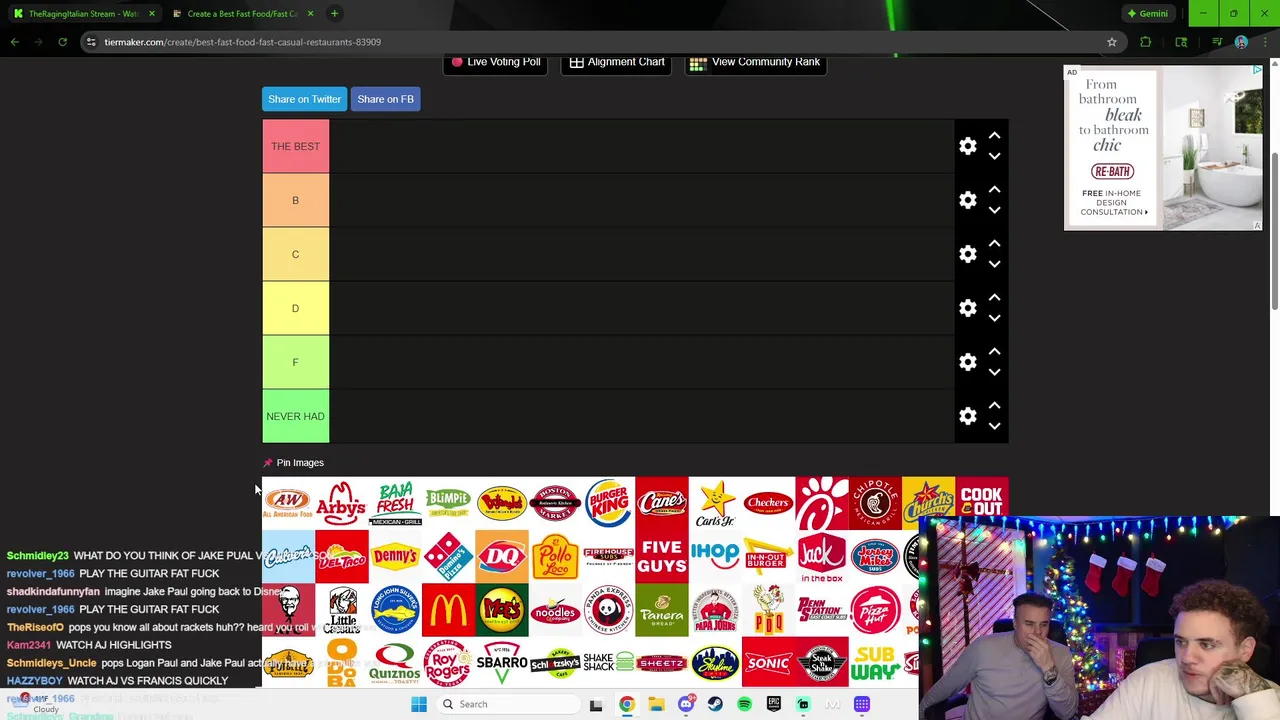
Task: Select the Burger King logo
Action: pyautogui.click(x=608, y=503)
